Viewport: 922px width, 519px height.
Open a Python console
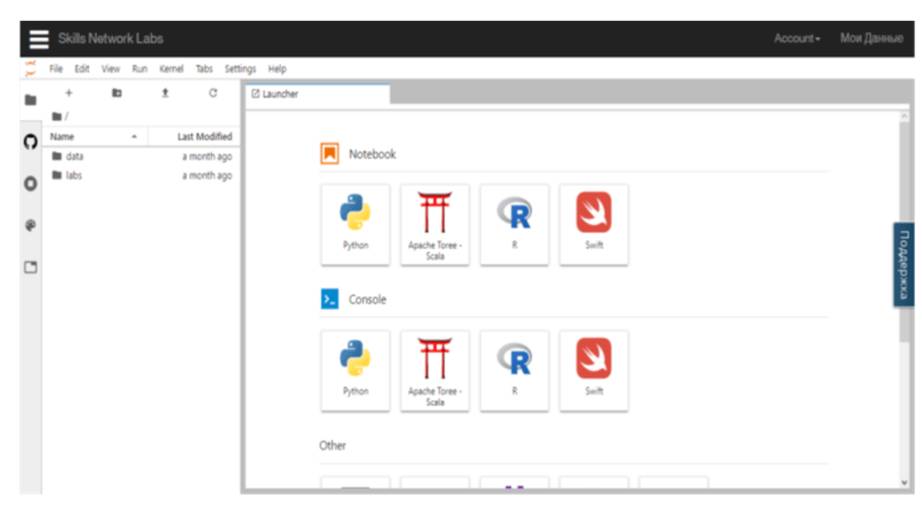(x=355, y=369)
